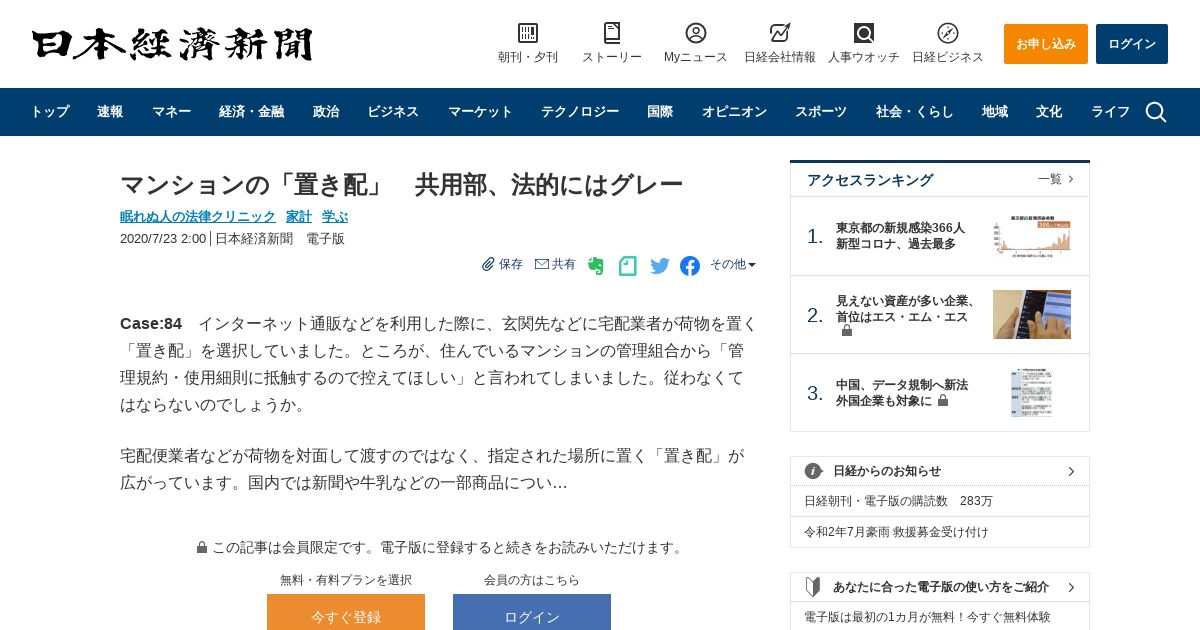Viewport: 1200px width, 630px height.
Task: Open the オピニオン menu item
Action: point(734,112)
